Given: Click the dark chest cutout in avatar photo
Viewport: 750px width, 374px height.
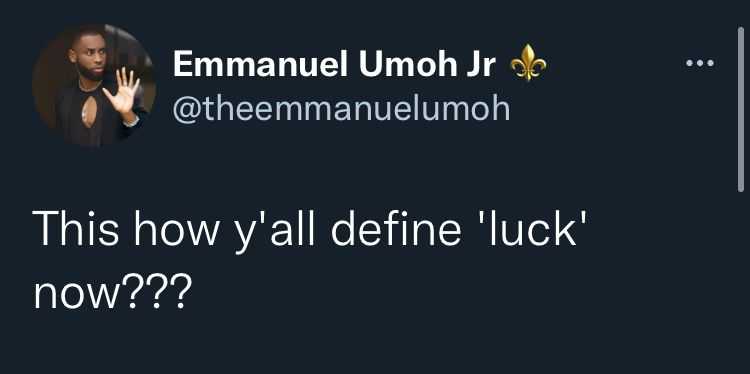Looking at the screenshot, I should tap(89, 110).
